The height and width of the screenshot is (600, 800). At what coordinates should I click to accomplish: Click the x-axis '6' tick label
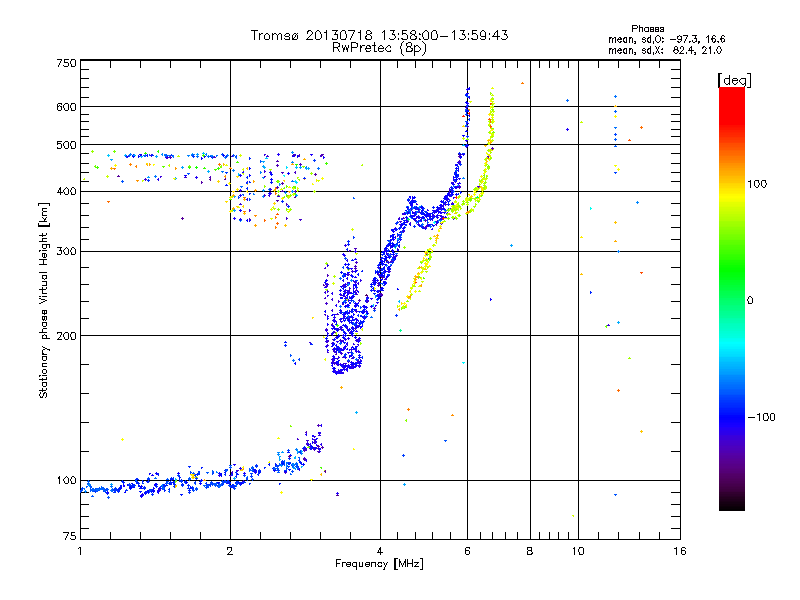(467, 551)
